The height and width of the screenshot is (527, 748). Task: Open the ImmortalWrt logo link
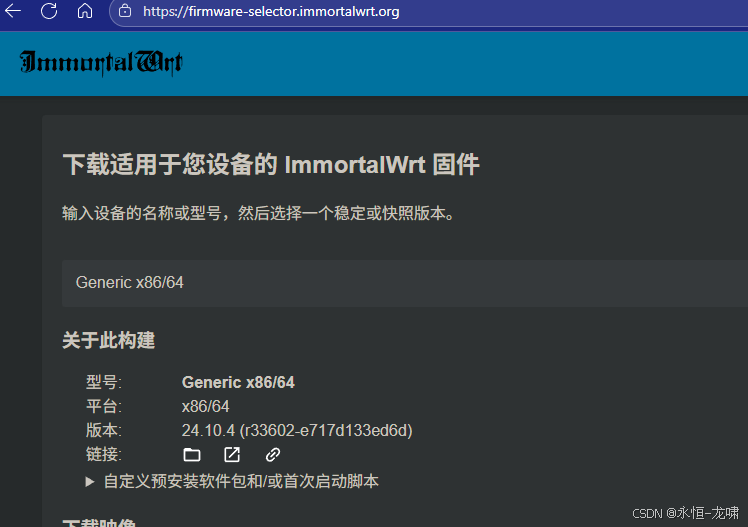pos(101,62)
